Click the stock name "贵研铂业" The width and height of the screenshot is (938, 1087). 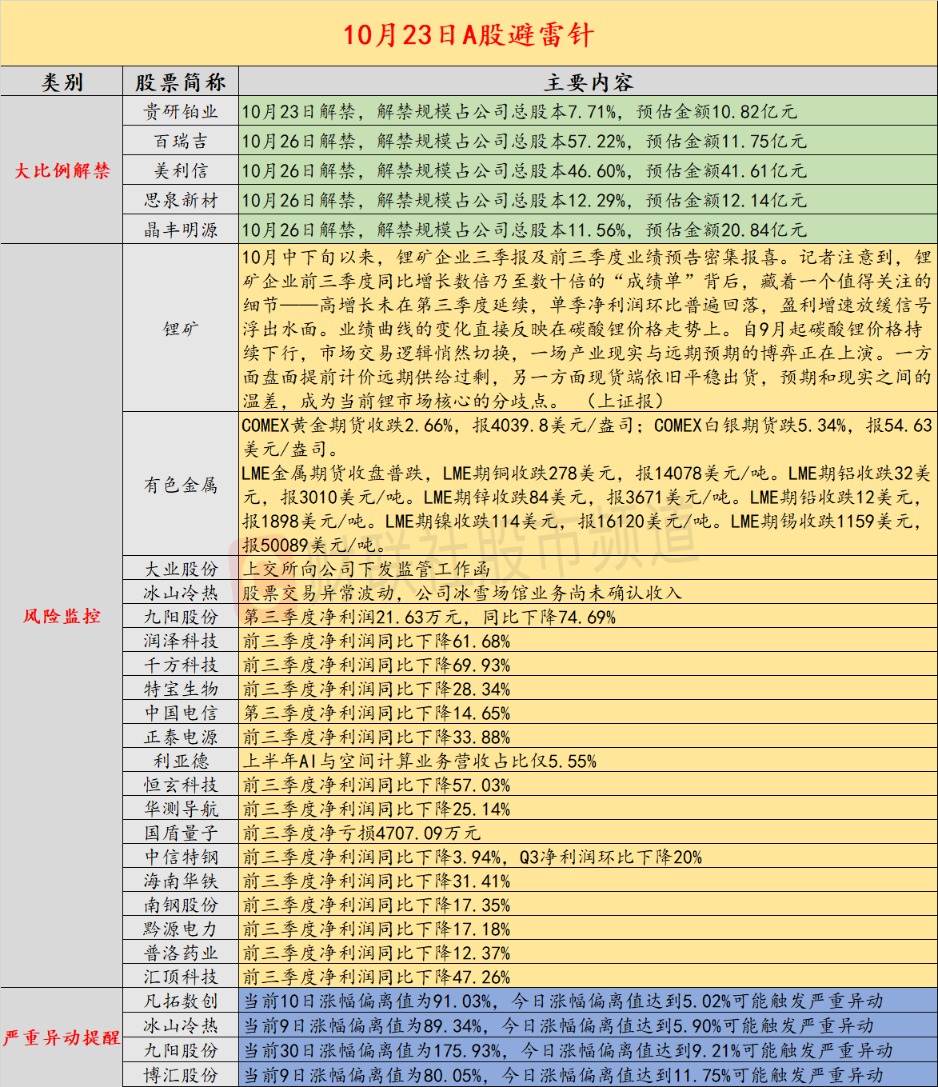[x=180, y=111]
